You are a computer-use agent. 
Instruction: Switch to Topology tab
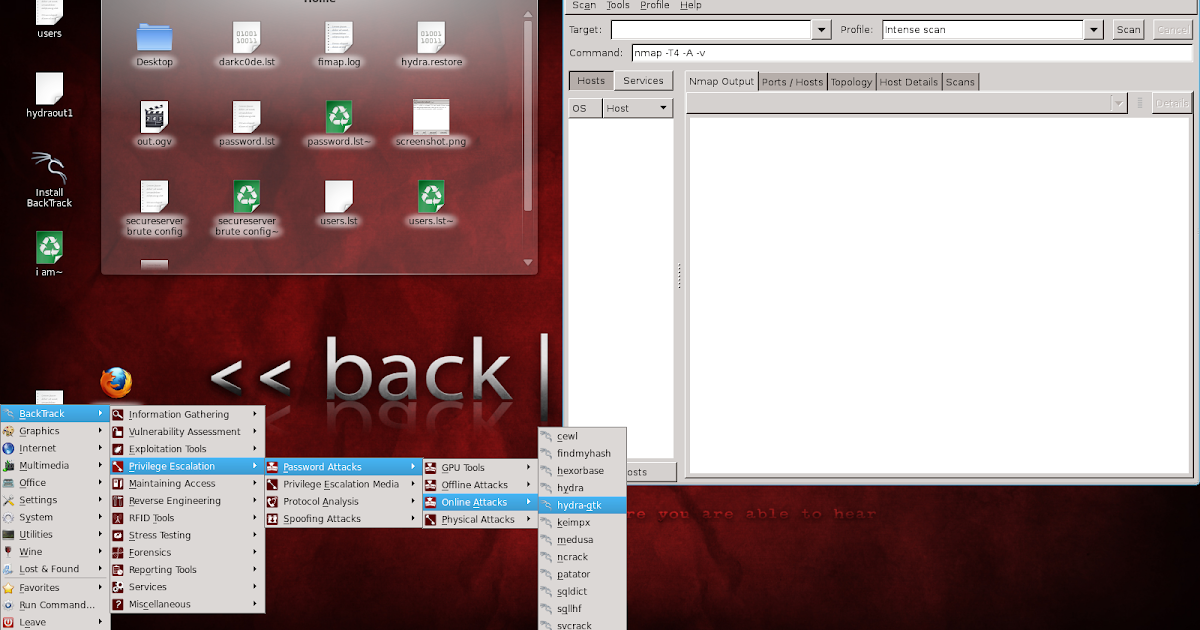pyautogui.click(x=851, y=82)
